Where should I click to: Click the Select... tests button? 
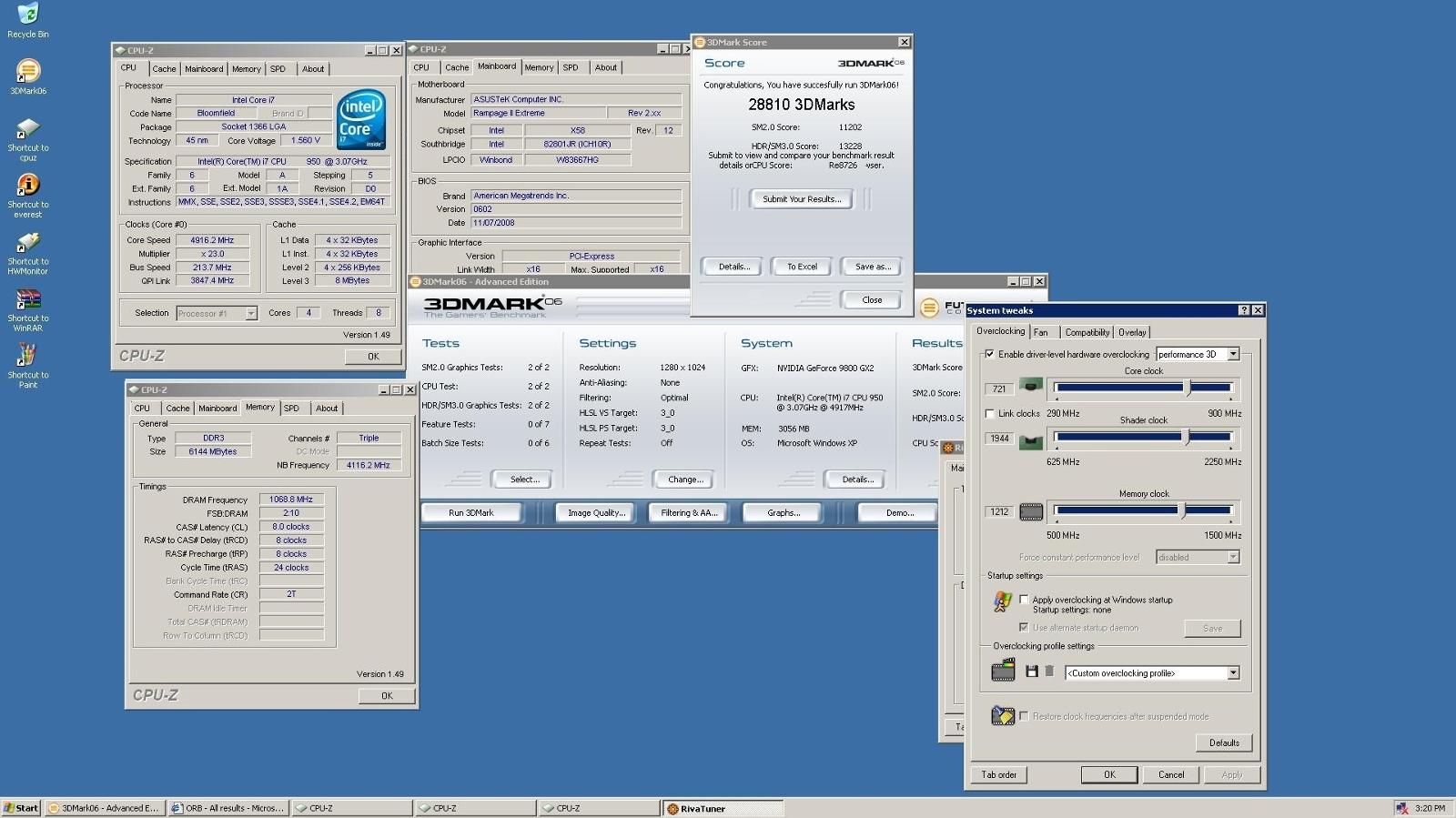point(524,480)
